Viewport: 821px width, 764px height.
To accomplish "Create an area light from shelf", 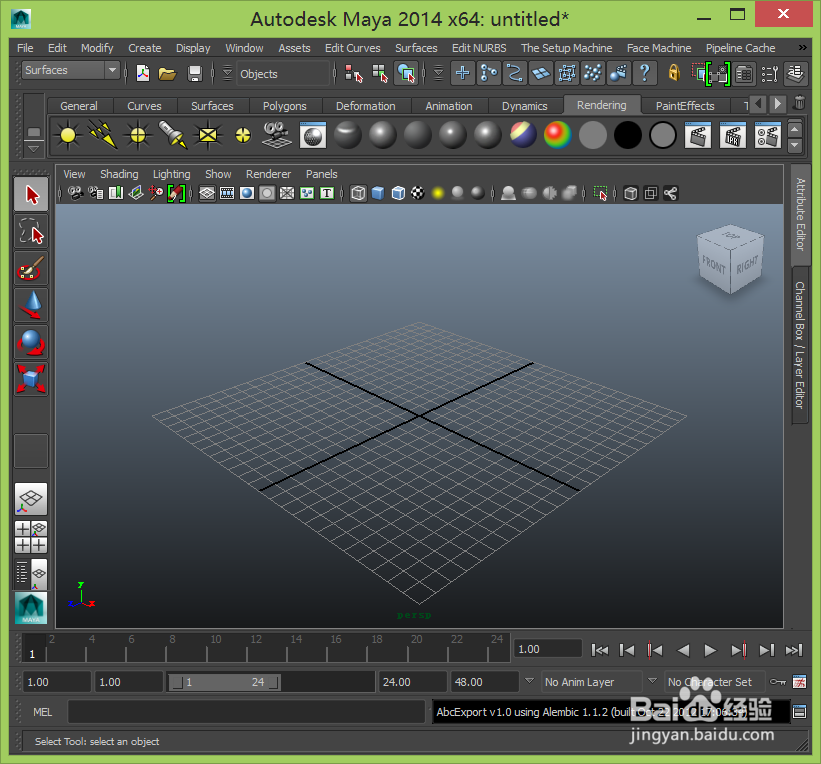I will [x=208, y=136].
